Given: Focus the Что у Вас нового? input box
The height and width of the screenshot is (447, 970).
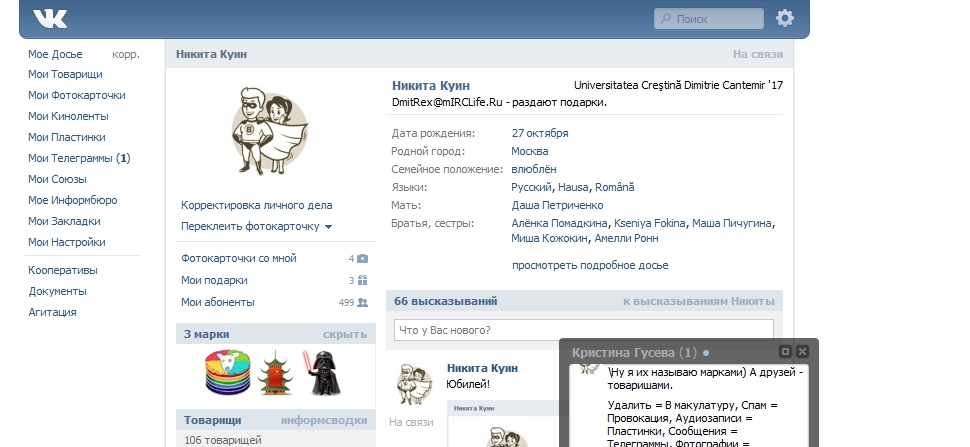Looking at the screenshot, I should [583, 330].
